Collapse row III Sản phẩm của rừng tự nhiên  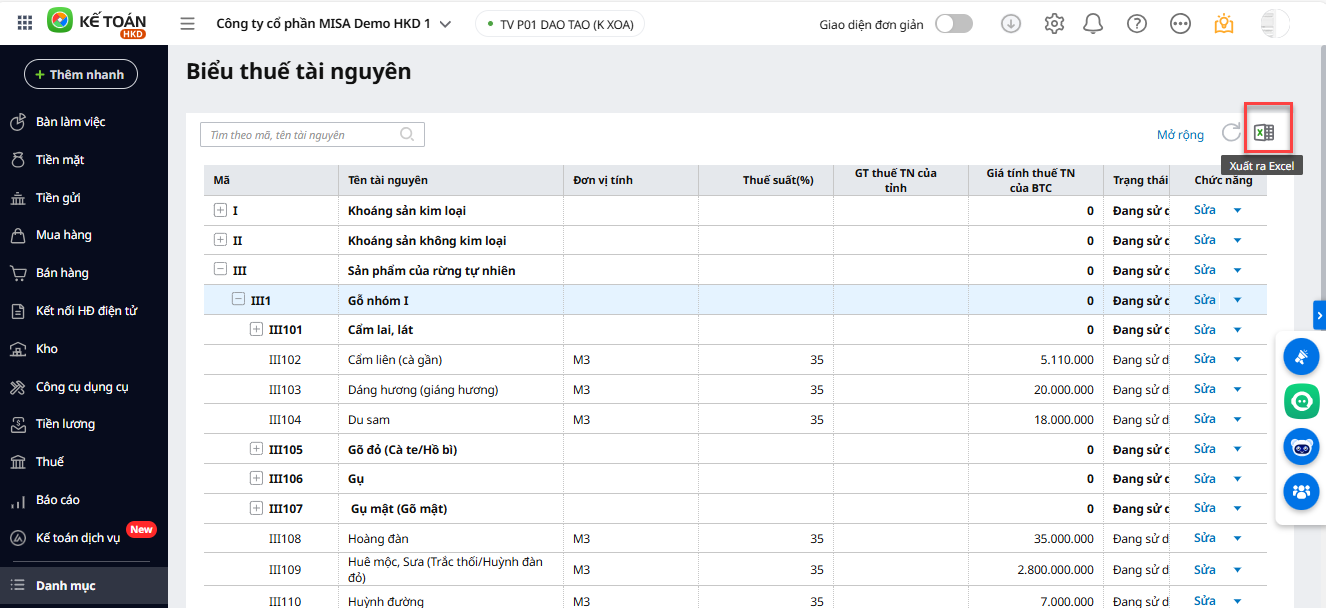(220, 270)
